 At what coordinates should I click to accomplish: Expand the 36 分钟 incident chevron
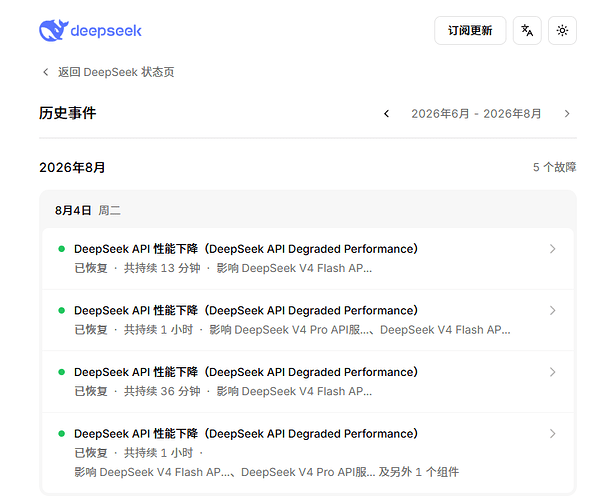[552, 372]
